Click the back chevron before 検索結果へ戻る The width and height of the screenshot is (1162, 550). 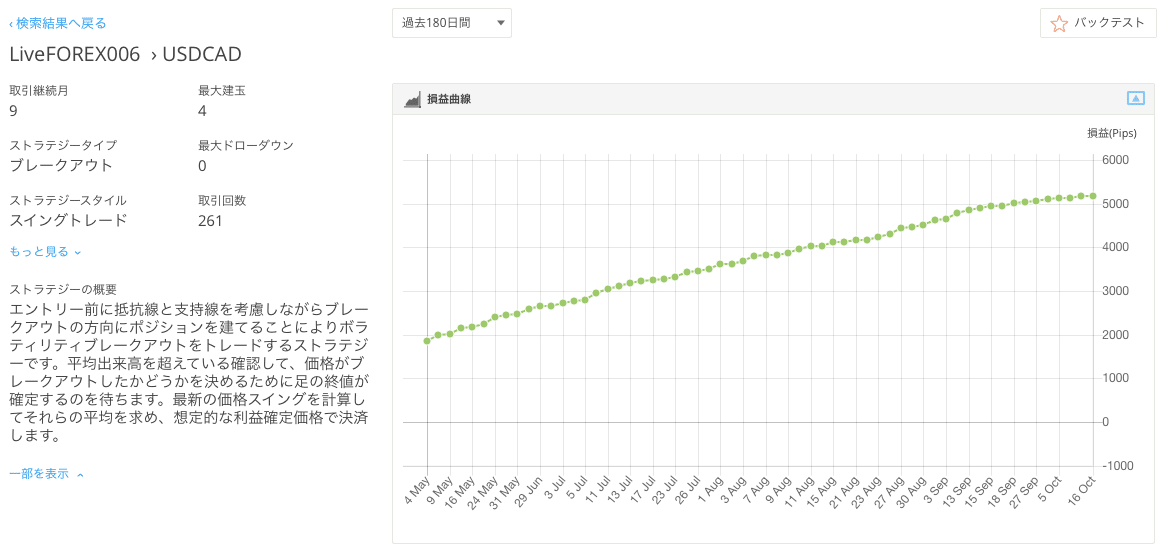coord(11,24)
